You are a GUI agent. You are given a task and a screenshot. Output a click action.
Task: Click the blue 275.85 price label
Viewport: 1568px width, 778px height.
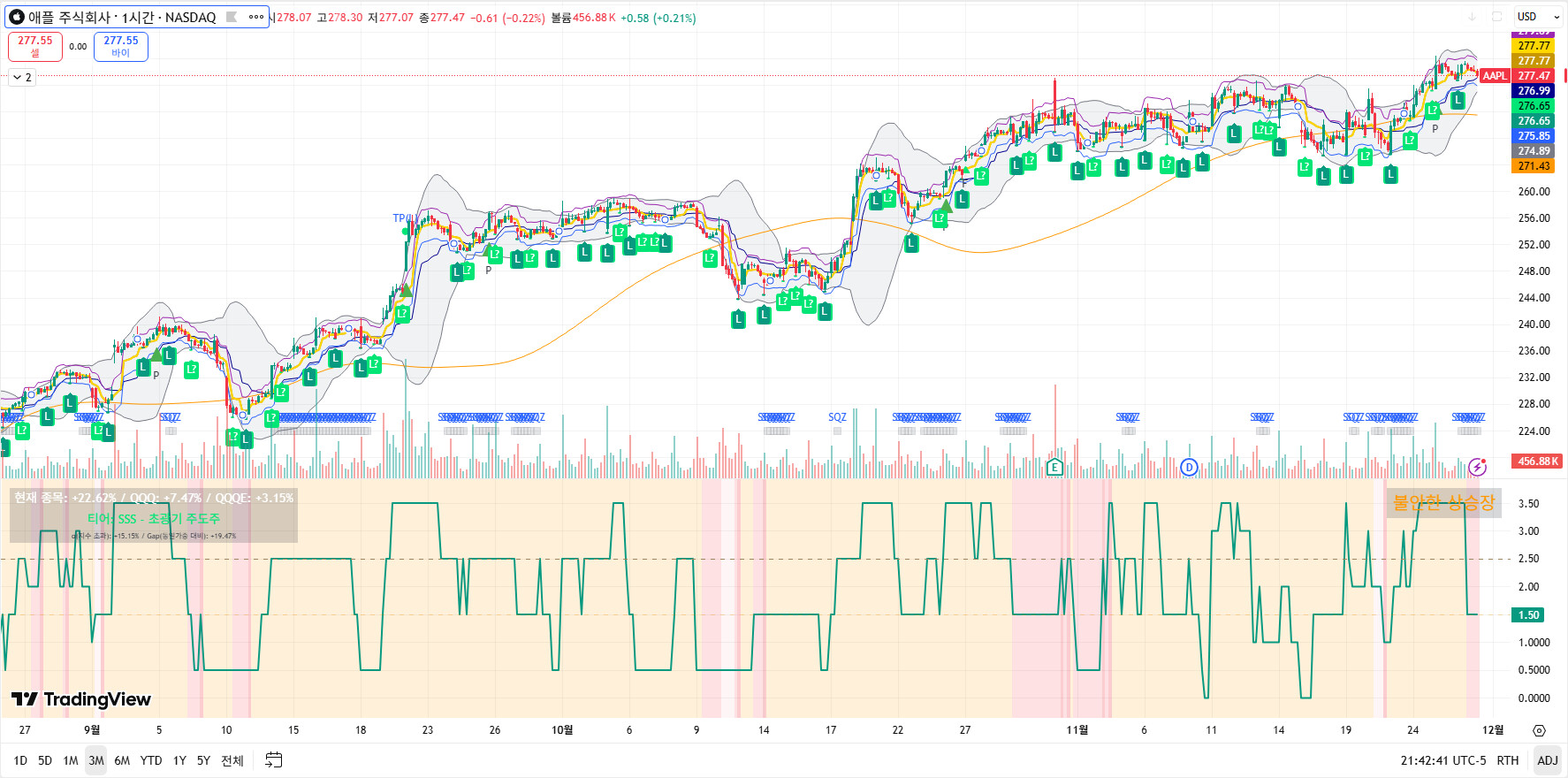tap(1534, 136)
